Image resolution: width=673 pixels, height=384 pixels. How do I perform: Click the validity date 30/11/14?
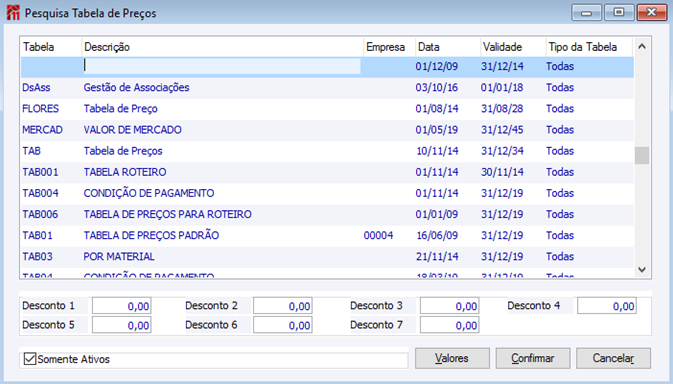502,172
